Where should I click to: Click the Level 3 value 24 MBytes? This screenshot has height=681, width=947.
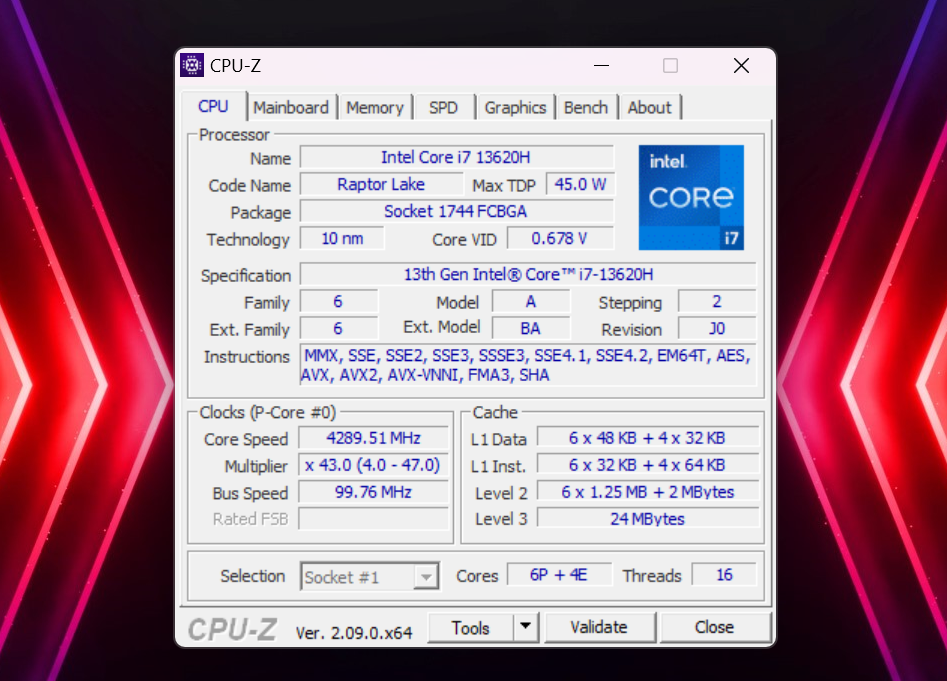point(647,519)
